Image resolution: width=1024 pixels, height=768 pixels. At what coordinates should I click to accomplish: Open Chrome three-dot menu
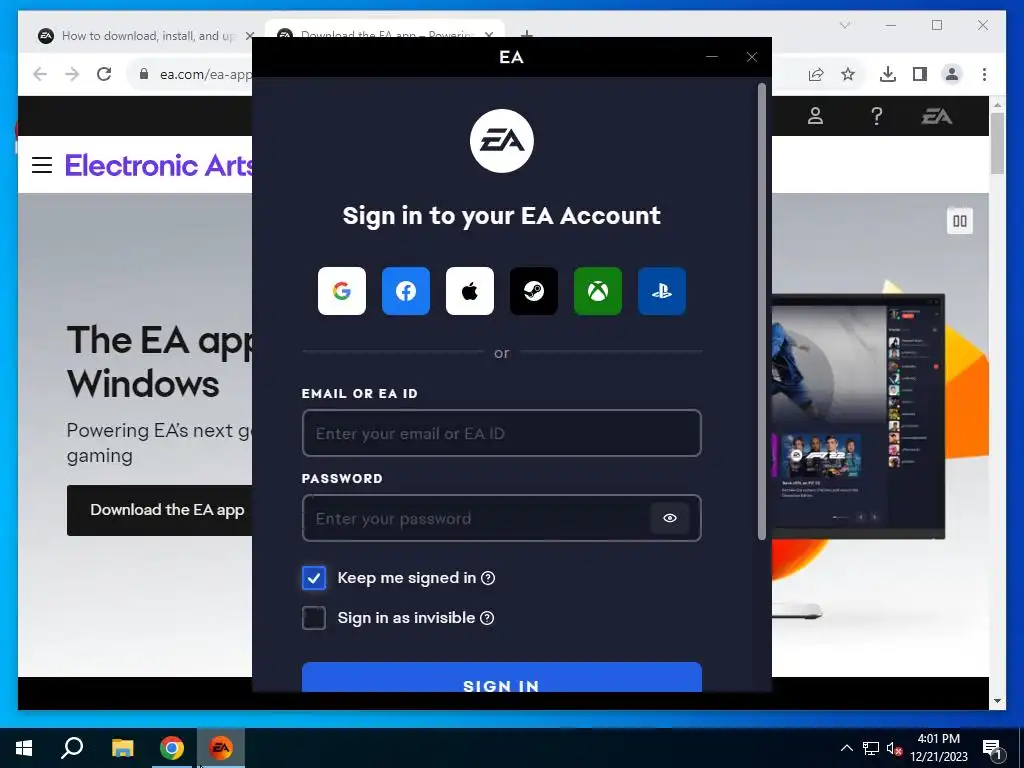point(984,74)
